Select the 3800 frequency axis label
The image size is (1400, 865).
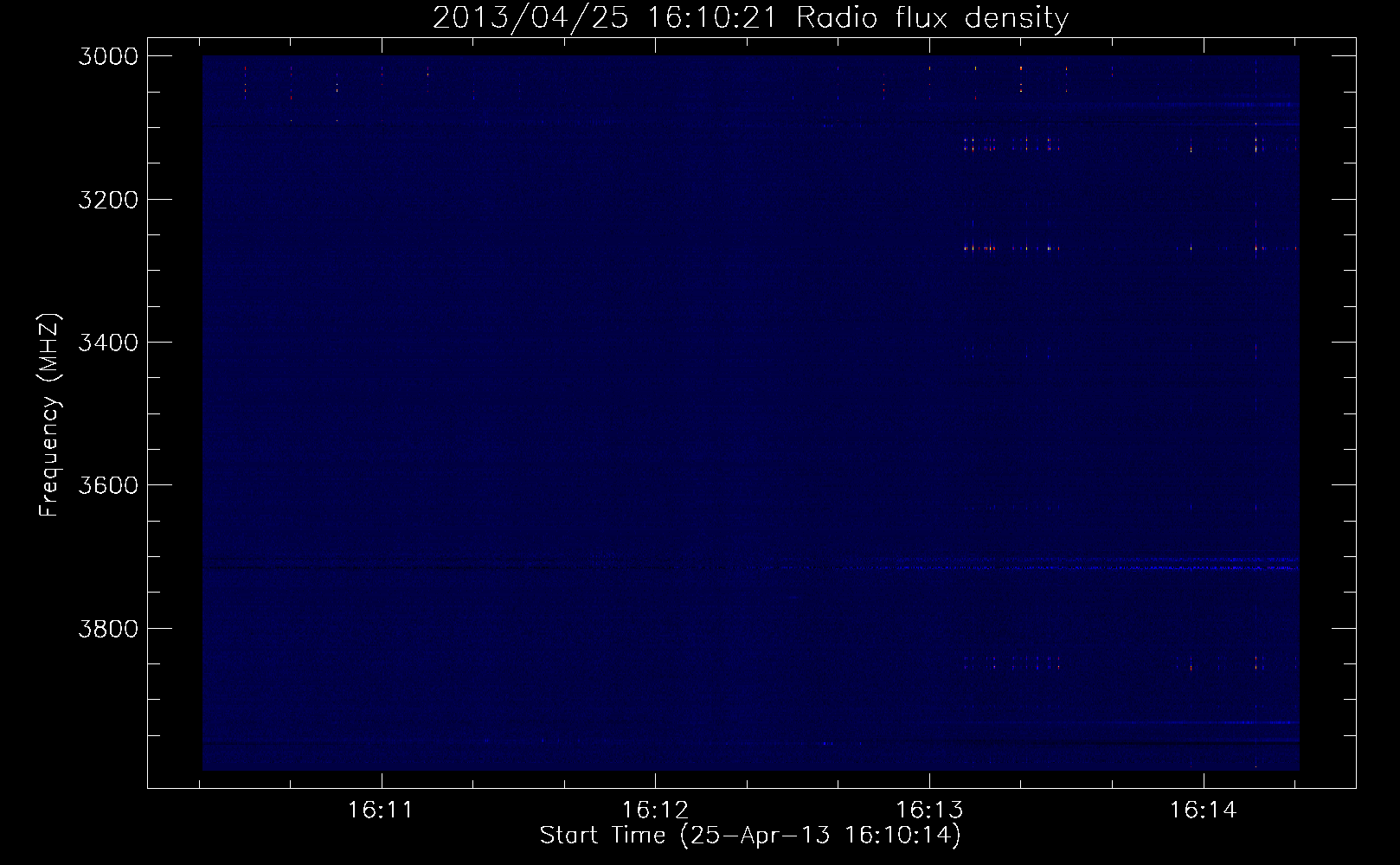pyautogui.click(x=108, y=628)
